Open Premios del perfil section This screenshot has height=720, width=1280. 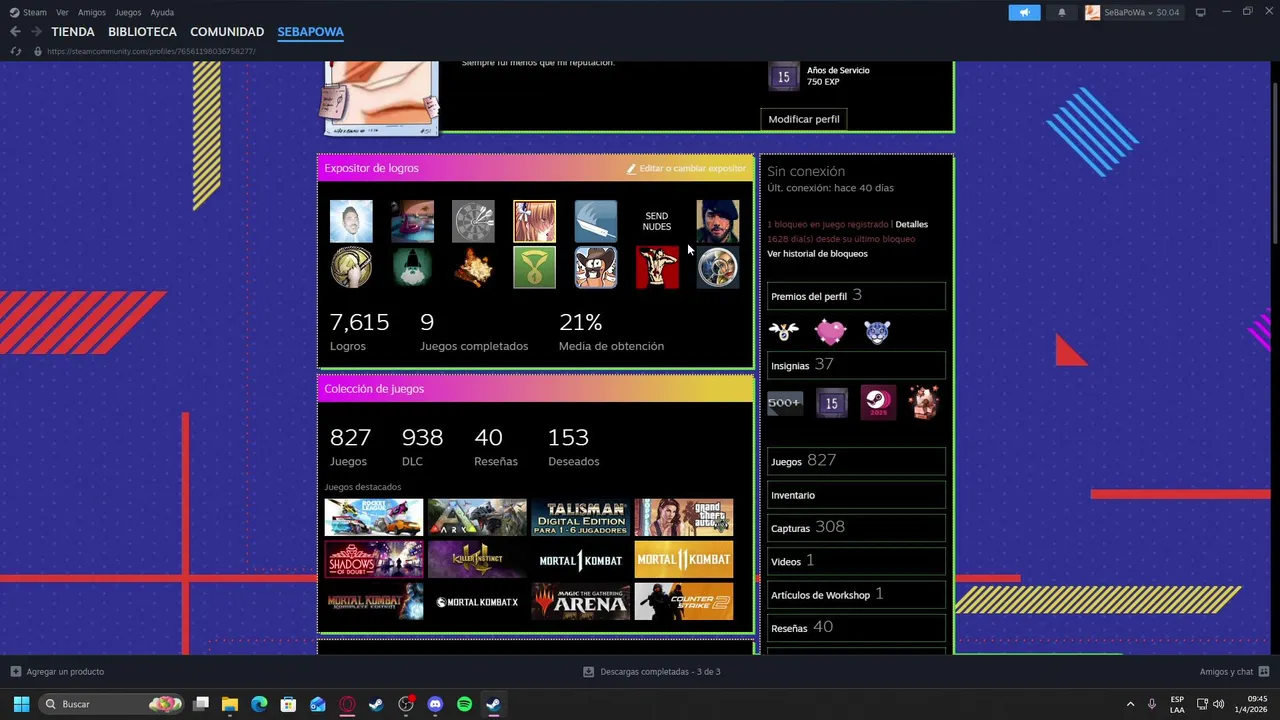[856, 296]
